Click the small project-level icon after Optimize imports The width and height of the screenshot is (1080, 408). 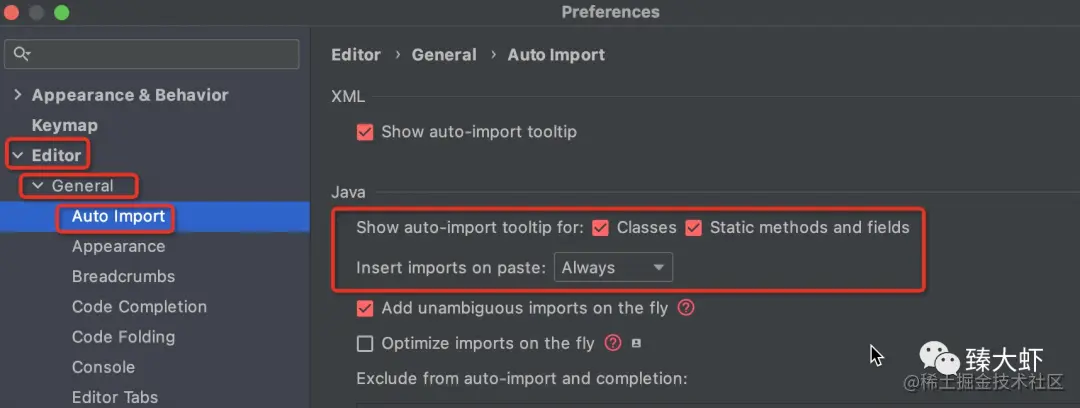[x=636, y=343]
